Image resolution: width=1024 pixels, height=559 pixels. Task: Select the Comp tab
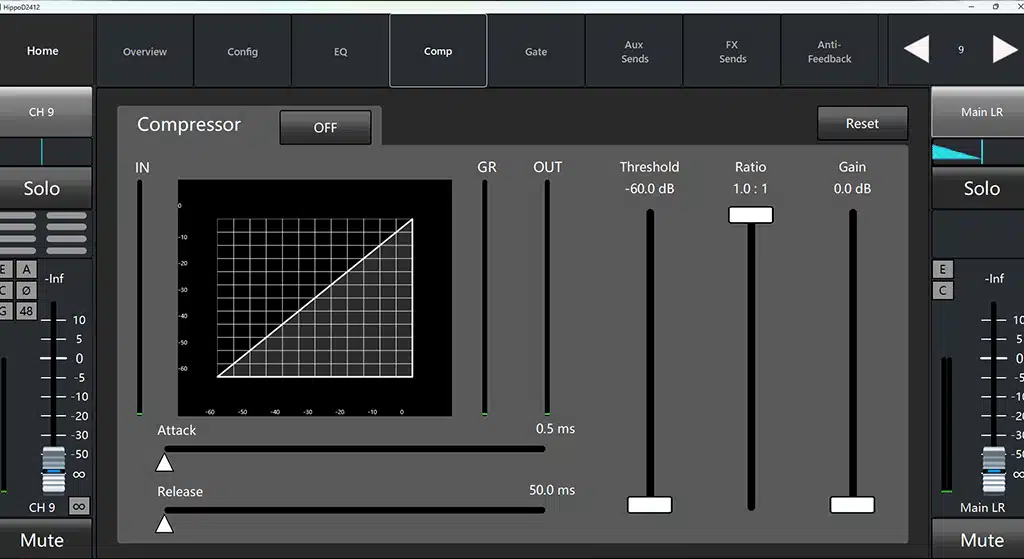[x=438, y=51]
